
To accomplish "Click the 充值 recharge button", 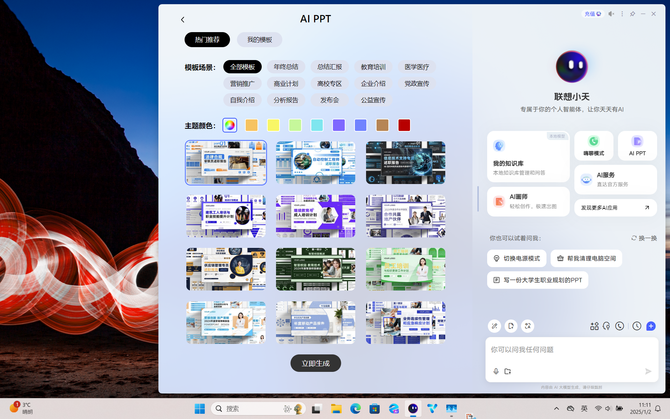I will pyautogui.click(x=593, y=14).
